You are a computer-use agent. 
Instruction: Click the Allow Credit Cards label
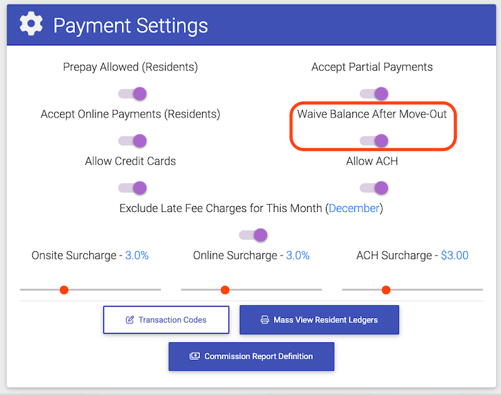(130, 161)
